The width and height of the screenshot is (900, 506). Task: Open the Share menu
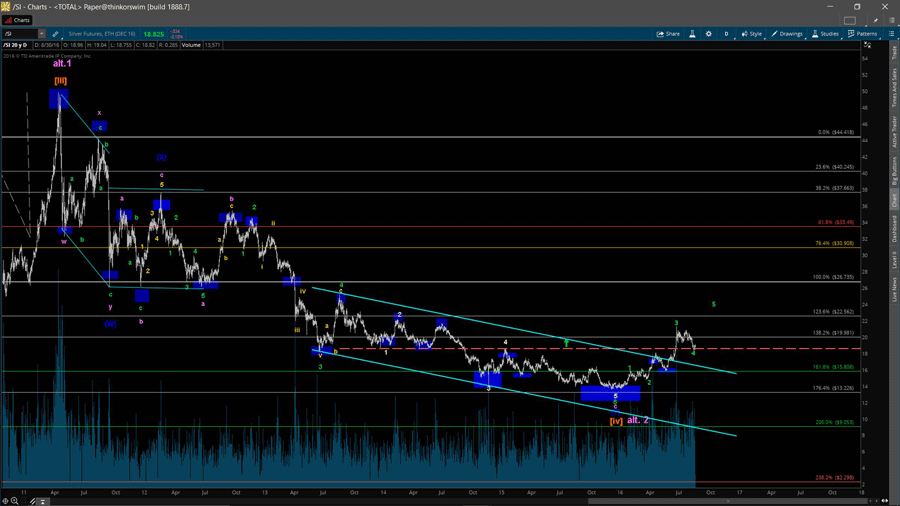(x=668, y=34)
